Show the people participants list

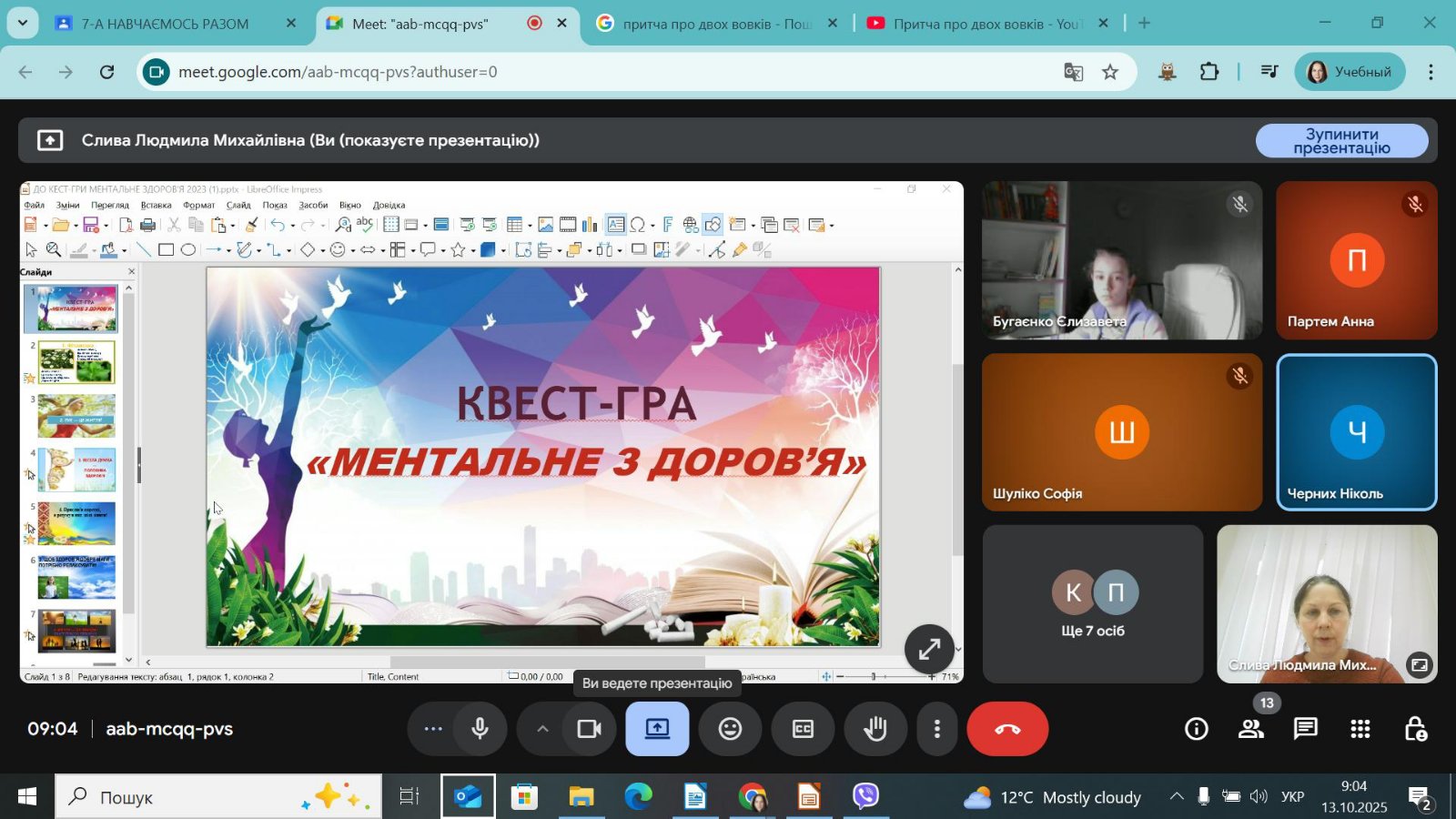point(1251,729)
